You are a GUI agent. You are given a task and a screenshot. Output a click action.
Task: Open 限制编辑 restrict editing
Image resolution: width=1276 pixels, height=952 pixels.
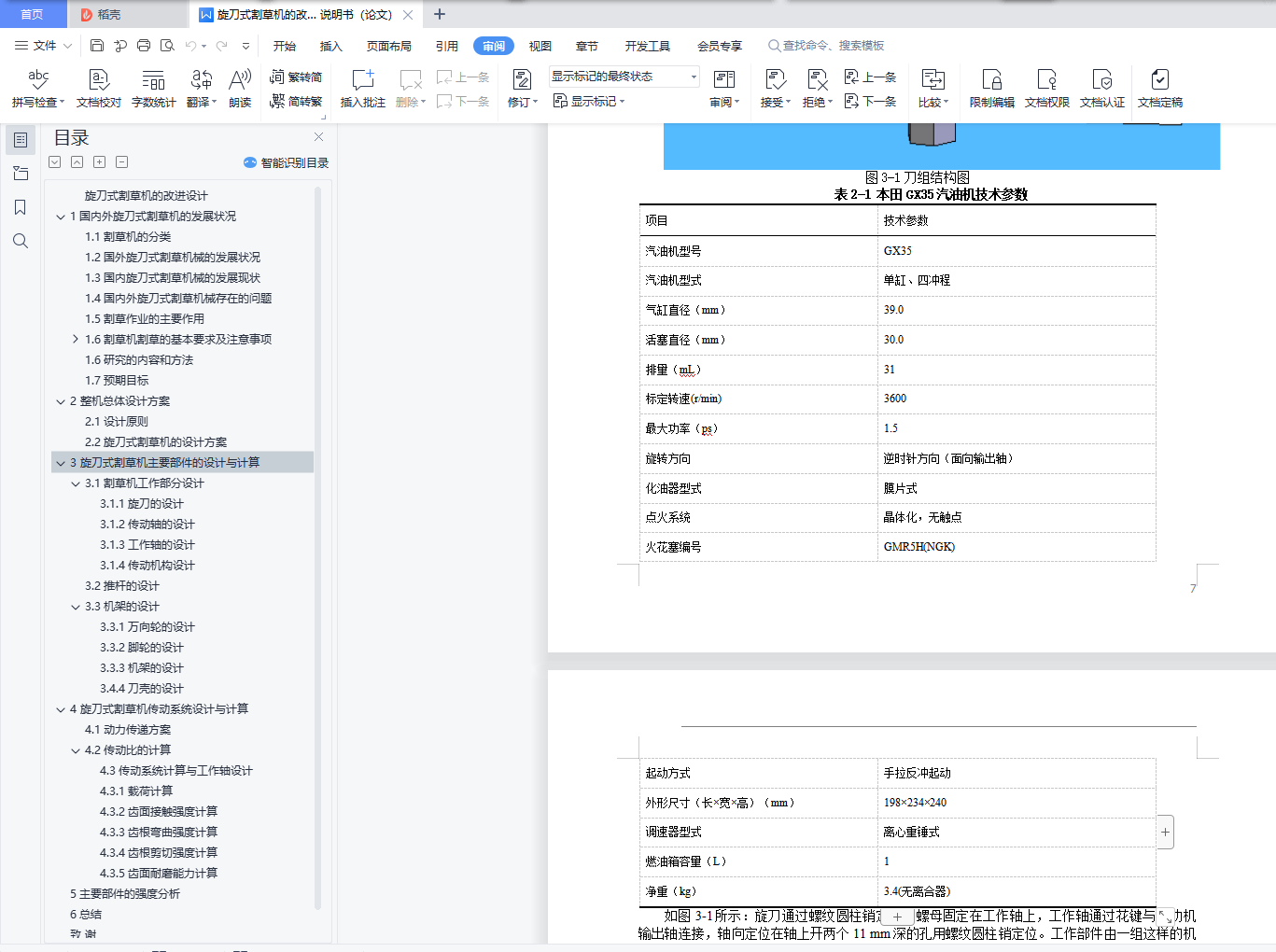pos(992,89)
